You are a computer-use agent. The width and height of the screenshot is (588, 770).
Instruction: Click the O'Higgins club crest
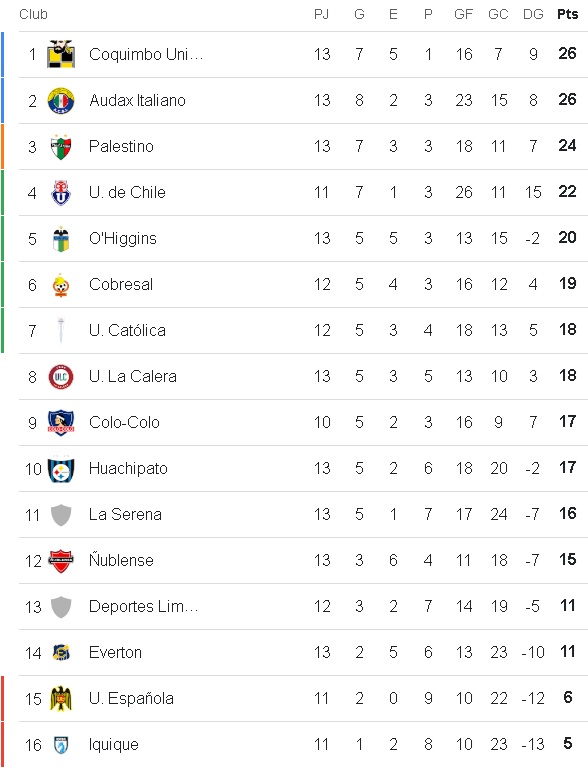[x=61, y=239]
